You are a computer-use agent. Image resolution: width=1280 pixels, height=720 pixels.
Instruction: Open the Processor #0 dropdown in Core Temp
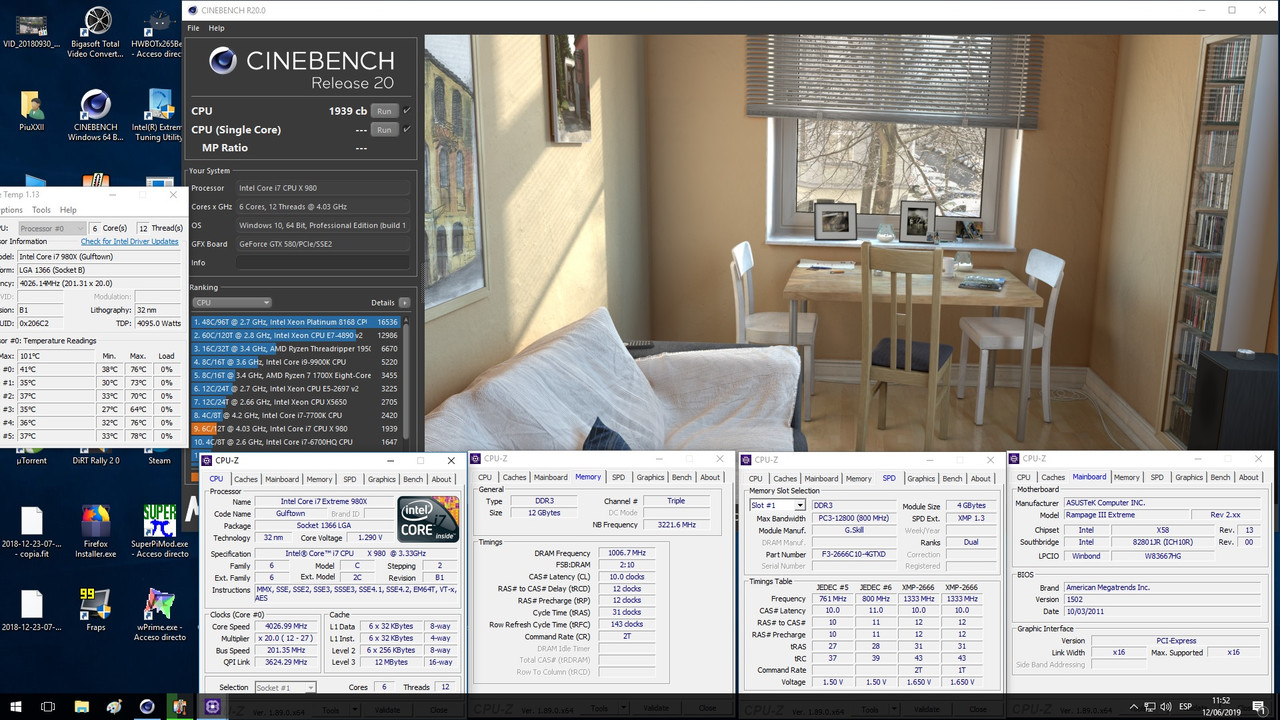click(50, 228)
